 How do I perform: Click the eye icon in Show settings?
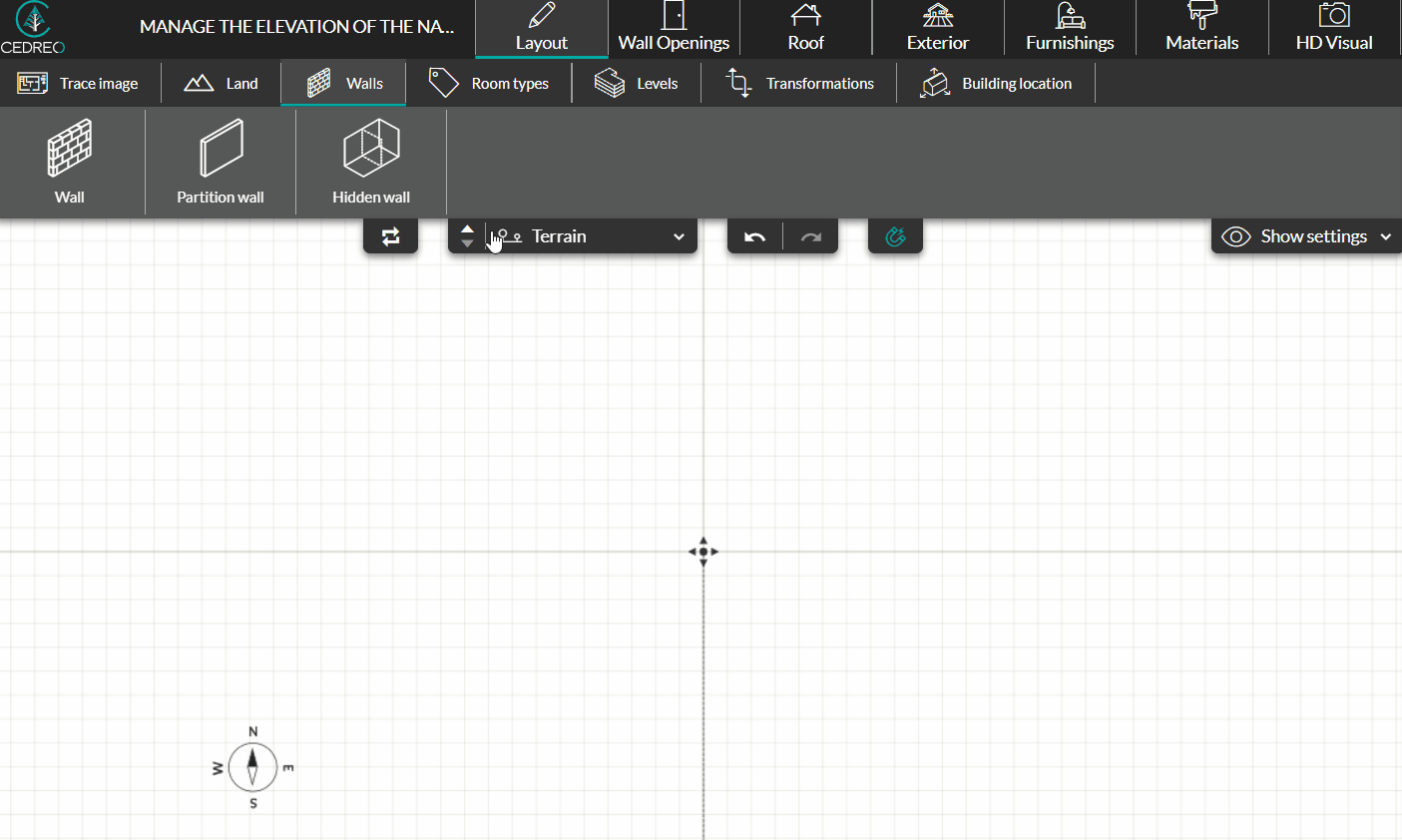[x=1236, y=236]
